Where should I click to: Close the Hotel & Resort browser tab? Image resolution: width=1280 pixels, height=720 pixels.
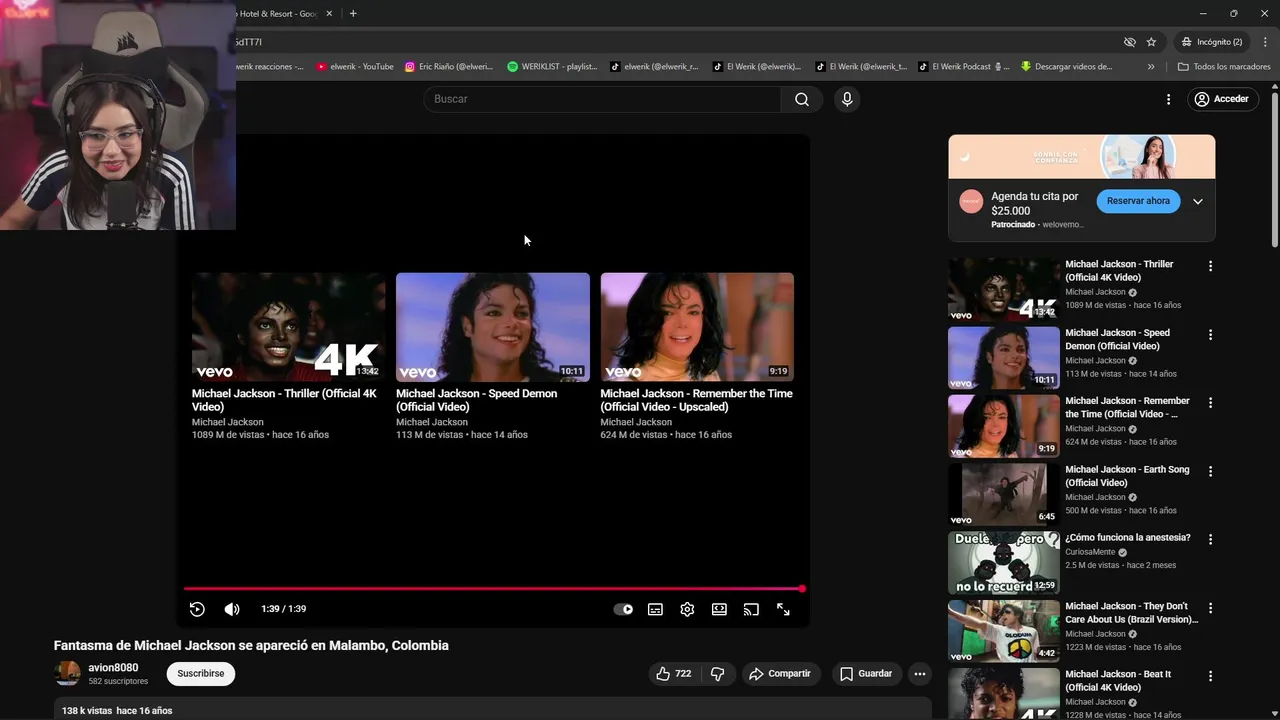click(x=329, y=14)
